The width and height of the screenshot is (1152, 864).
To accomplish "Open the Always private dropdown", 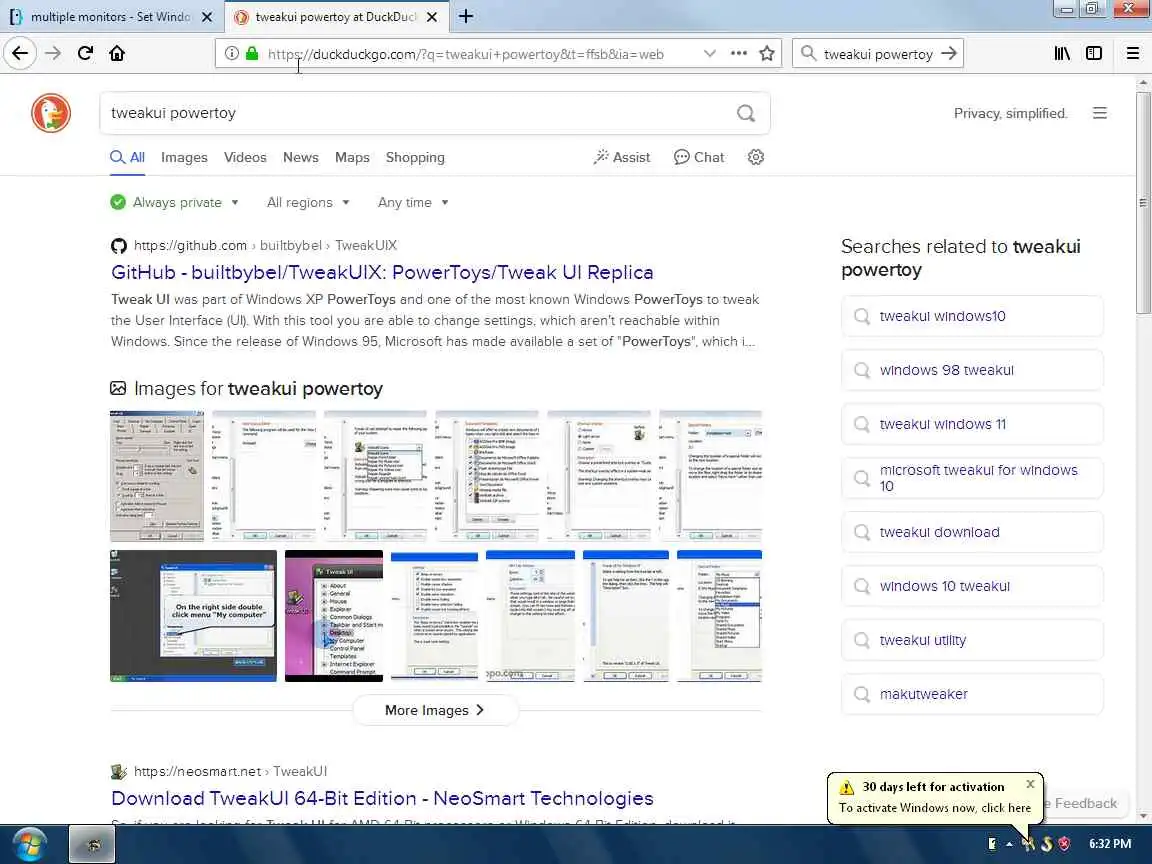I will pyautogui.click(x=175, y=202).
